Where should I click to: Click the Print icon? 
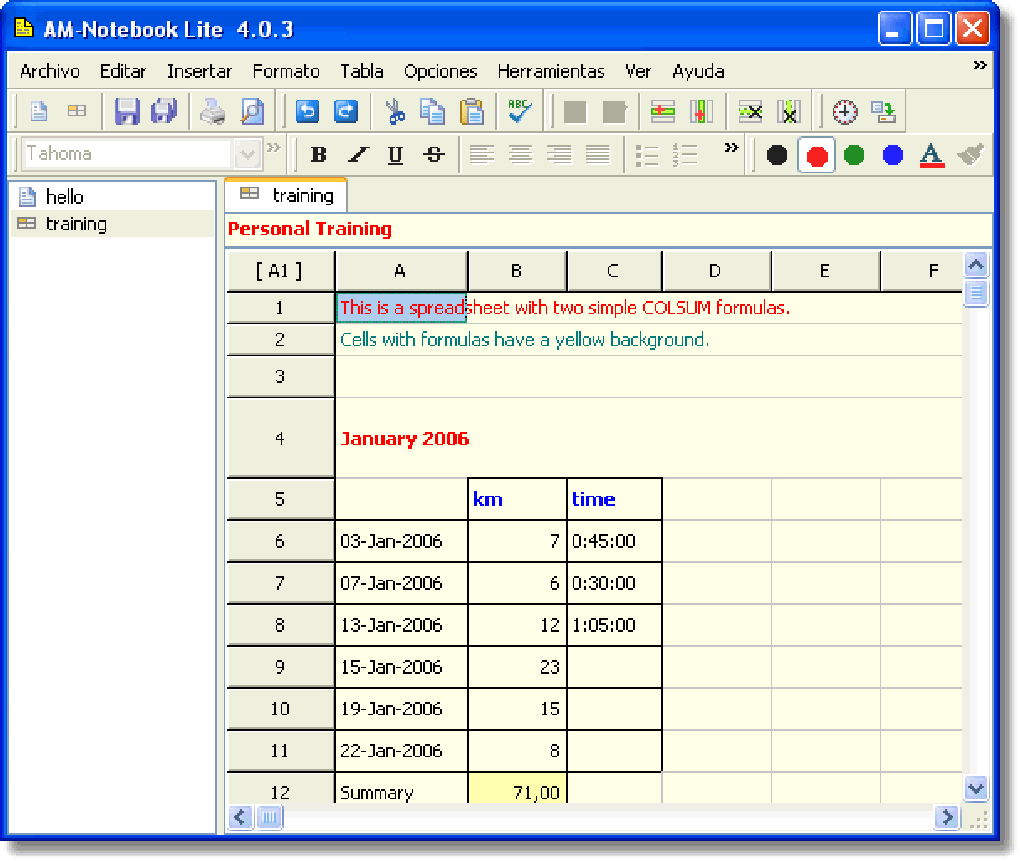[x=213, y=111]
